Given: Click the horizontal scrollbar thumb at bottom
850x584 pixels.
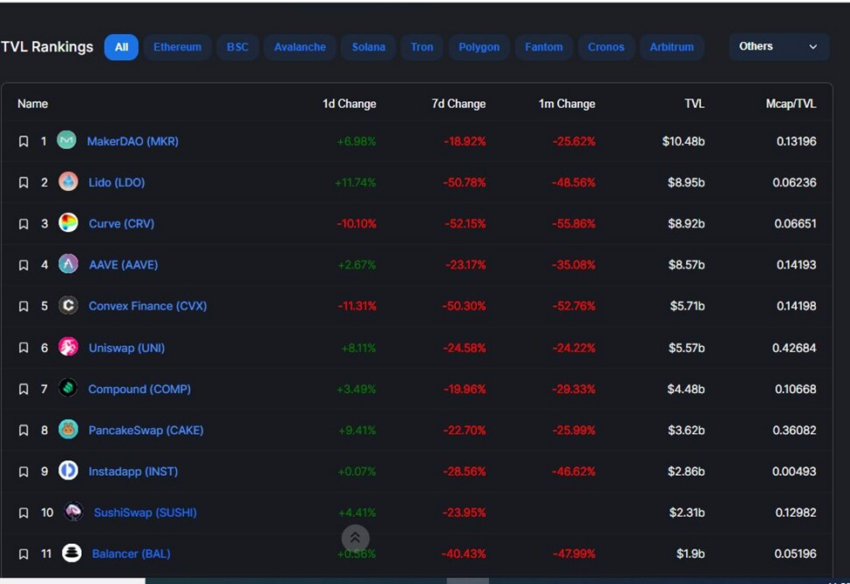Looking at the screenshot, I should pos(467,581).
